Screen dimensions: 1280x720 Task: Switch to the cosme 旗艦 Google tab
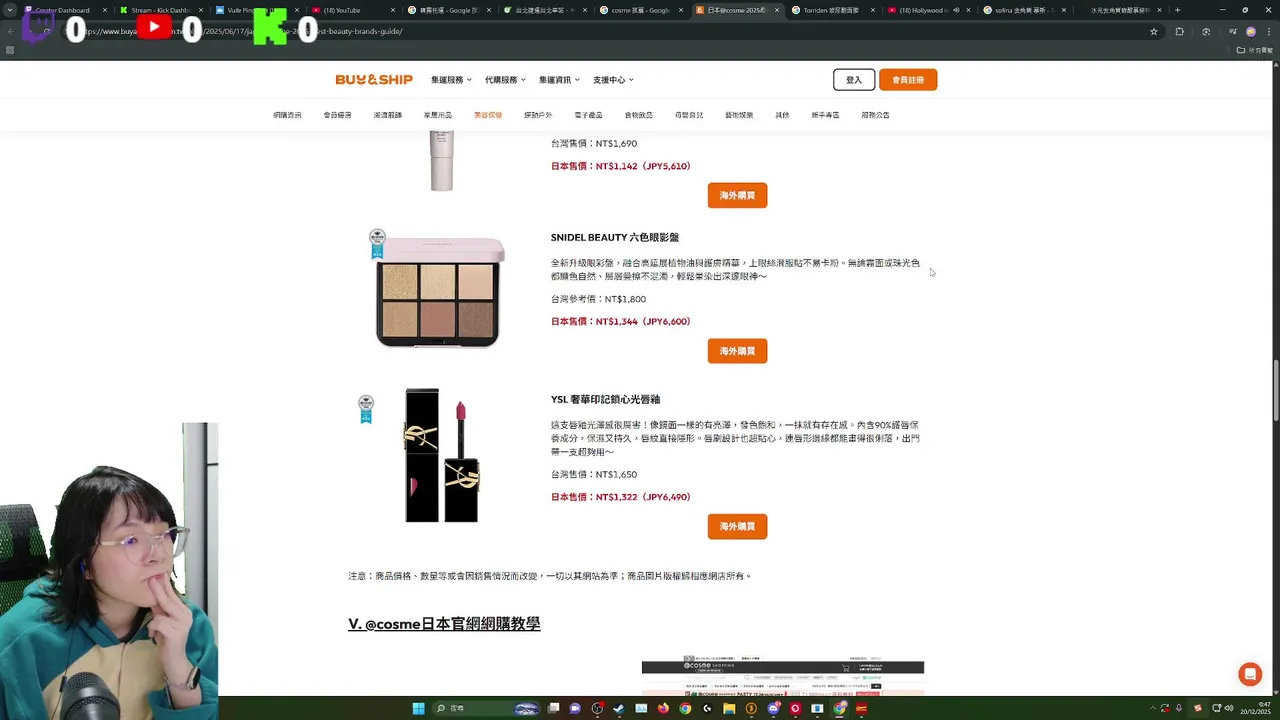click(640, 10)
